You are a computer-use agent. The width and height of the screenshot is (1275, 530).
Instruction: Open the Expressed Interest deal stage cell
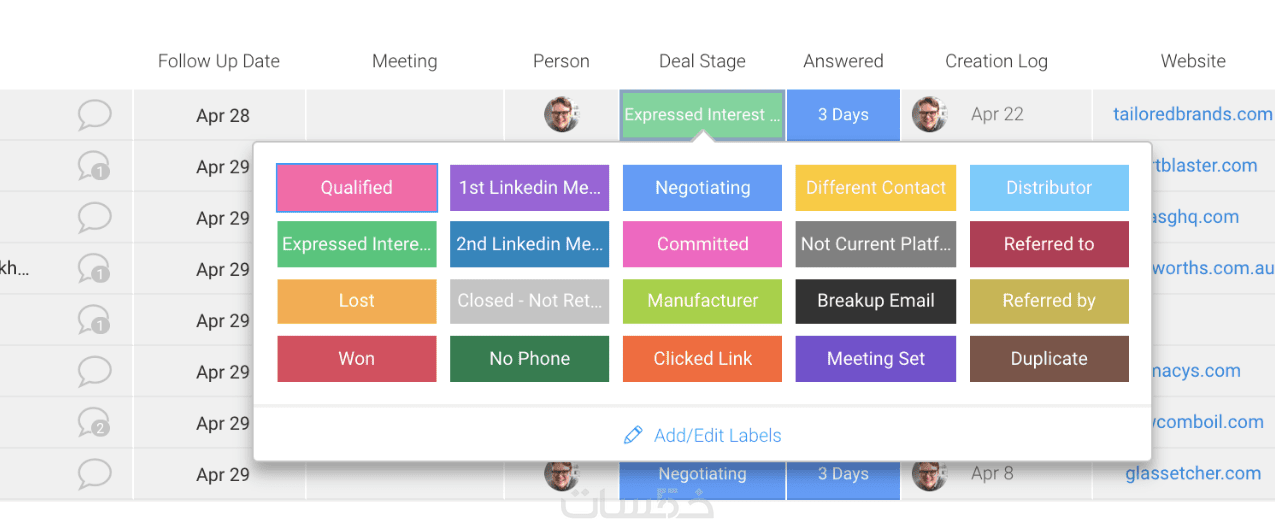tap(702, 114)
